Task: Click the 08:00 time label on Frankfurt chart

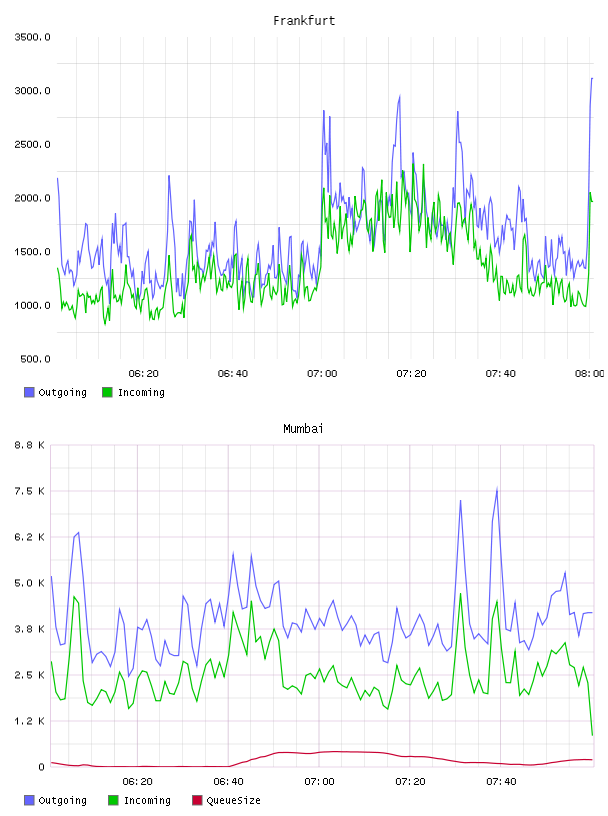Action: click(590, 374)
